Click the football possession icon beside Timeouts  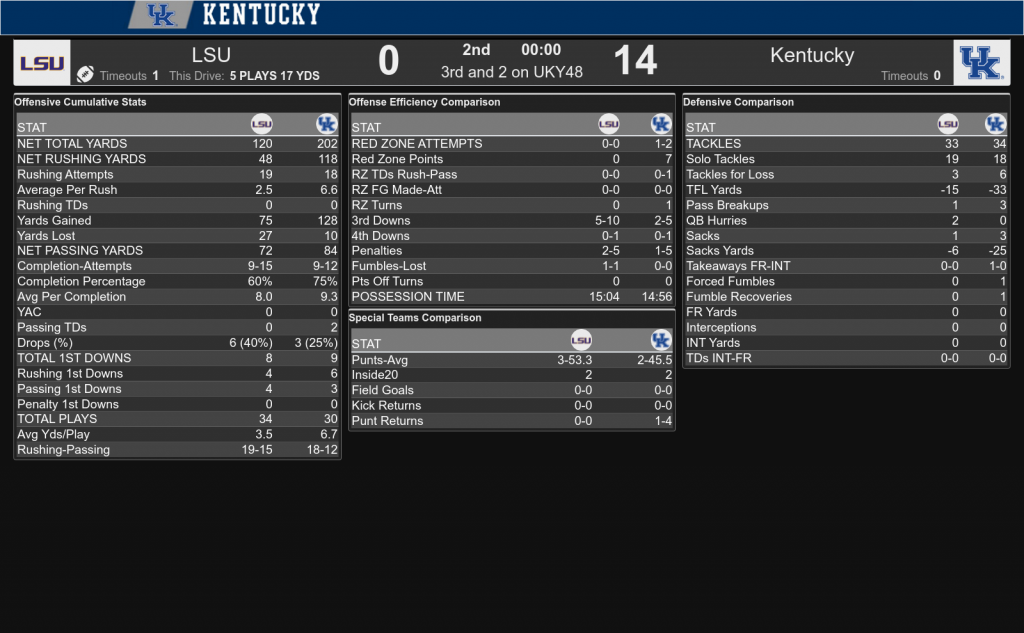(x=85, y=74)
